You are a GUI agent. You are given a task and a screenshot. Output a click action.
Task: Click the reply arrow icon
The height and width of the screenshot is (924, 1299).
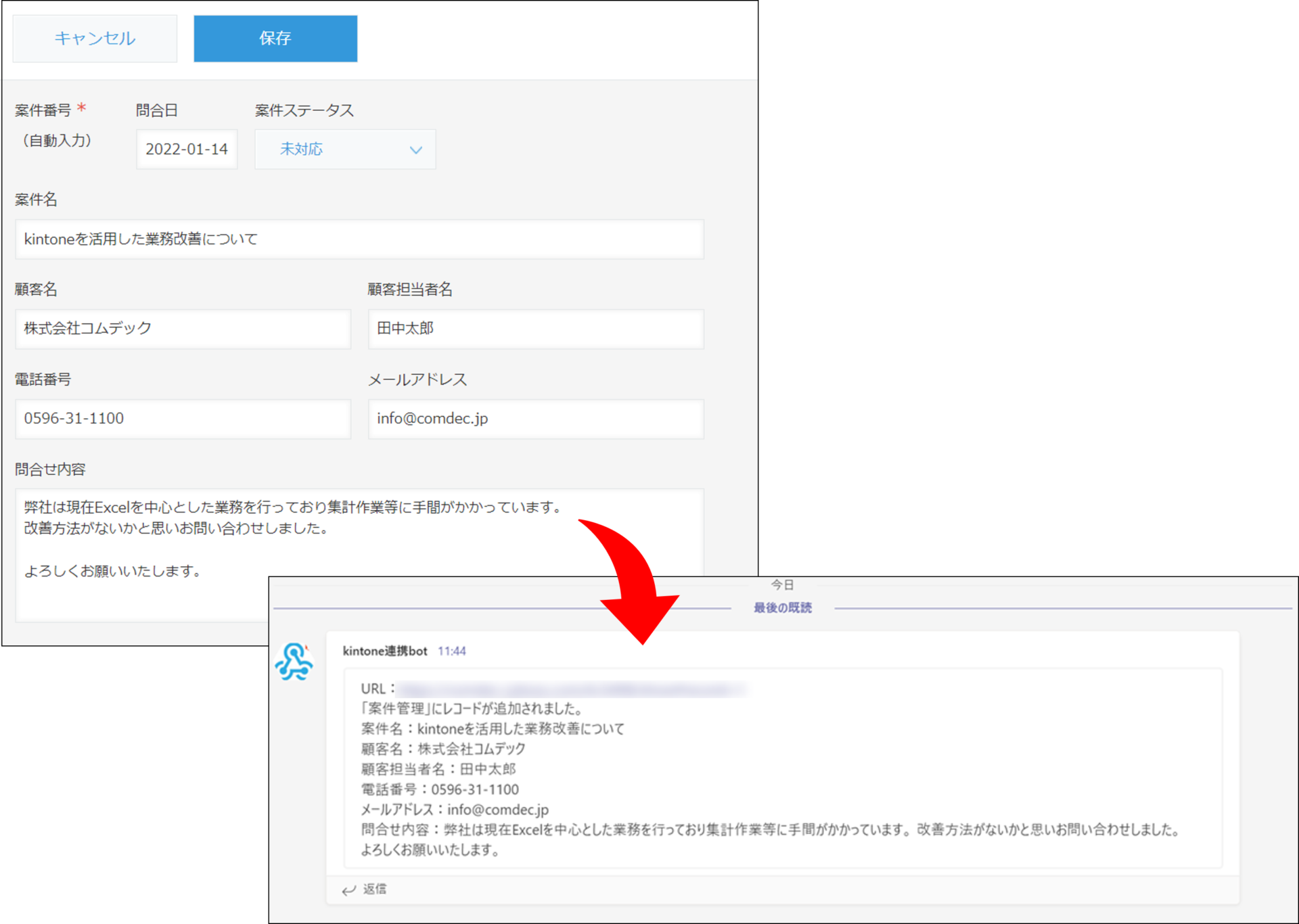pos(348,890)
